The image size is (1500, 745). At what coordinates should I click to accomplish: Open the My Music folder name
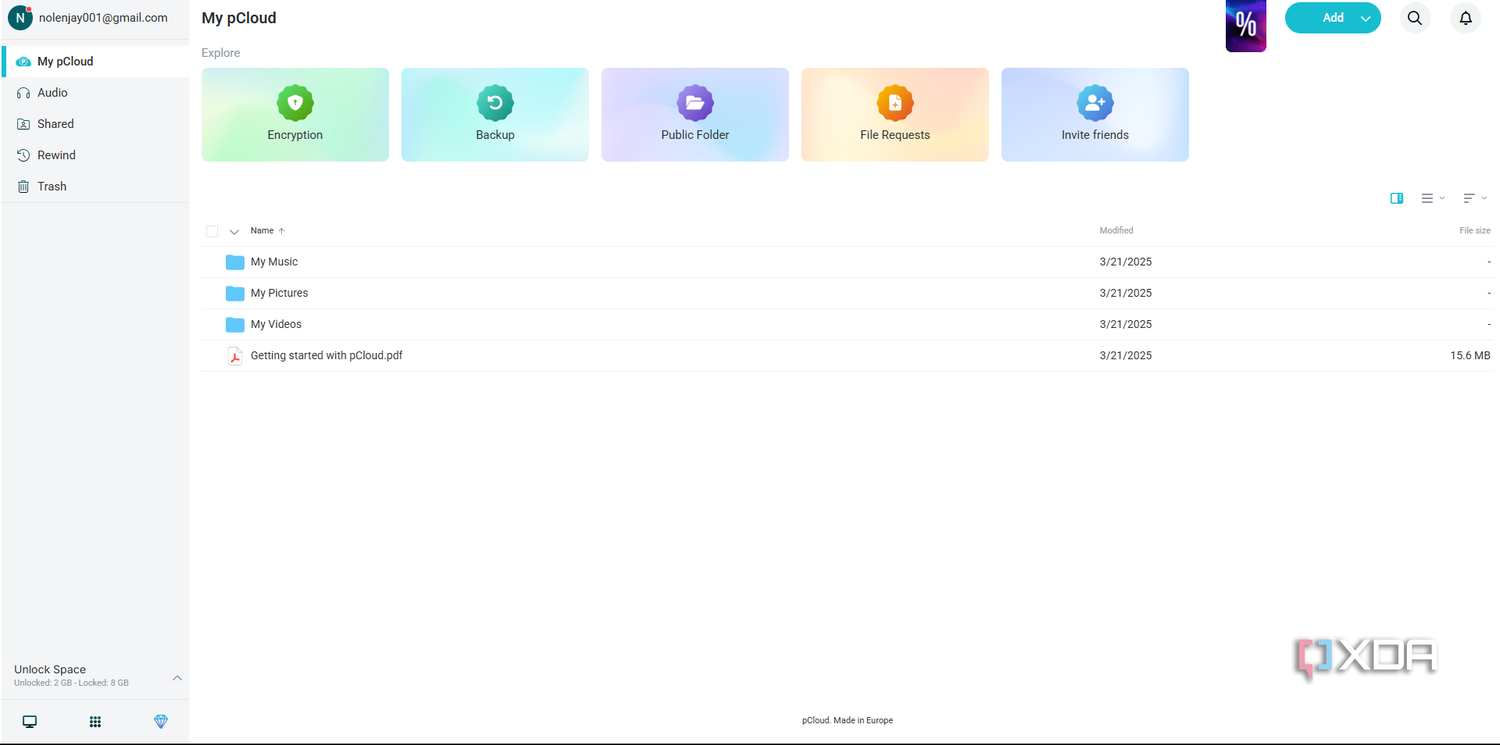click(x=274, y=262)
